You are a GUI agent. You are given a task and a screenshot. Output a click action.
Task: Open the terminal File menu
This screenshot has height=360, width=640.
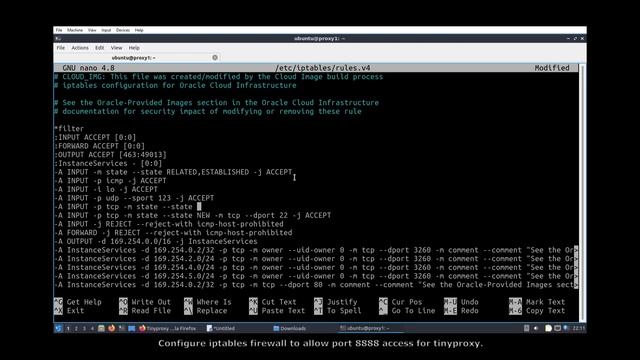(61, 48)
